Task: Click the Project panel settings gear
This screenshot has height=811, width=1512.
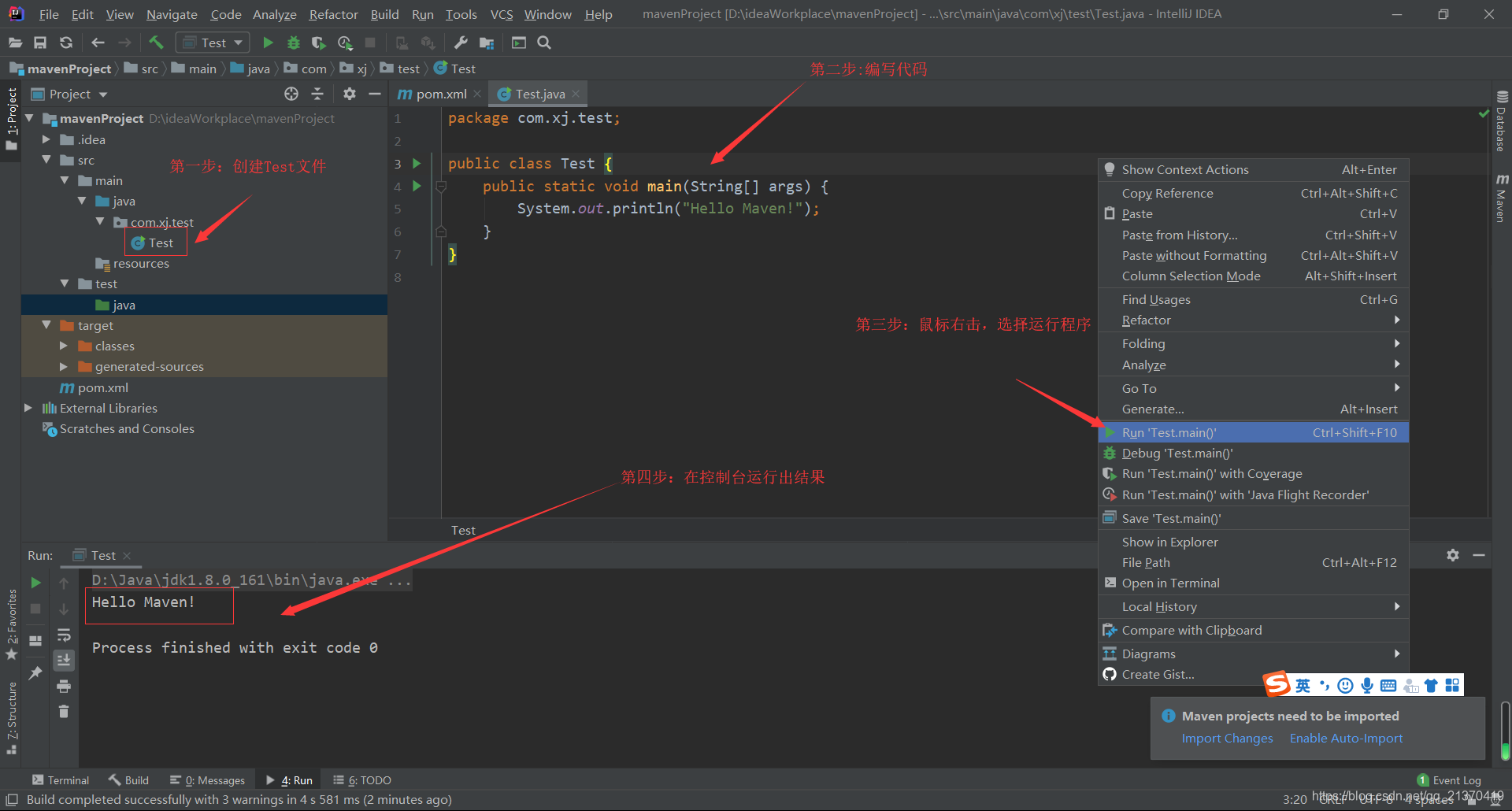Action: (350, 94)
